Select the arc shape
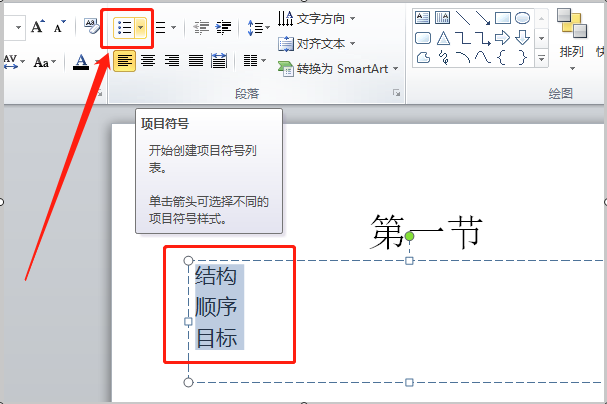Screen dimensions: 607x404 click(x=463, y=58)
